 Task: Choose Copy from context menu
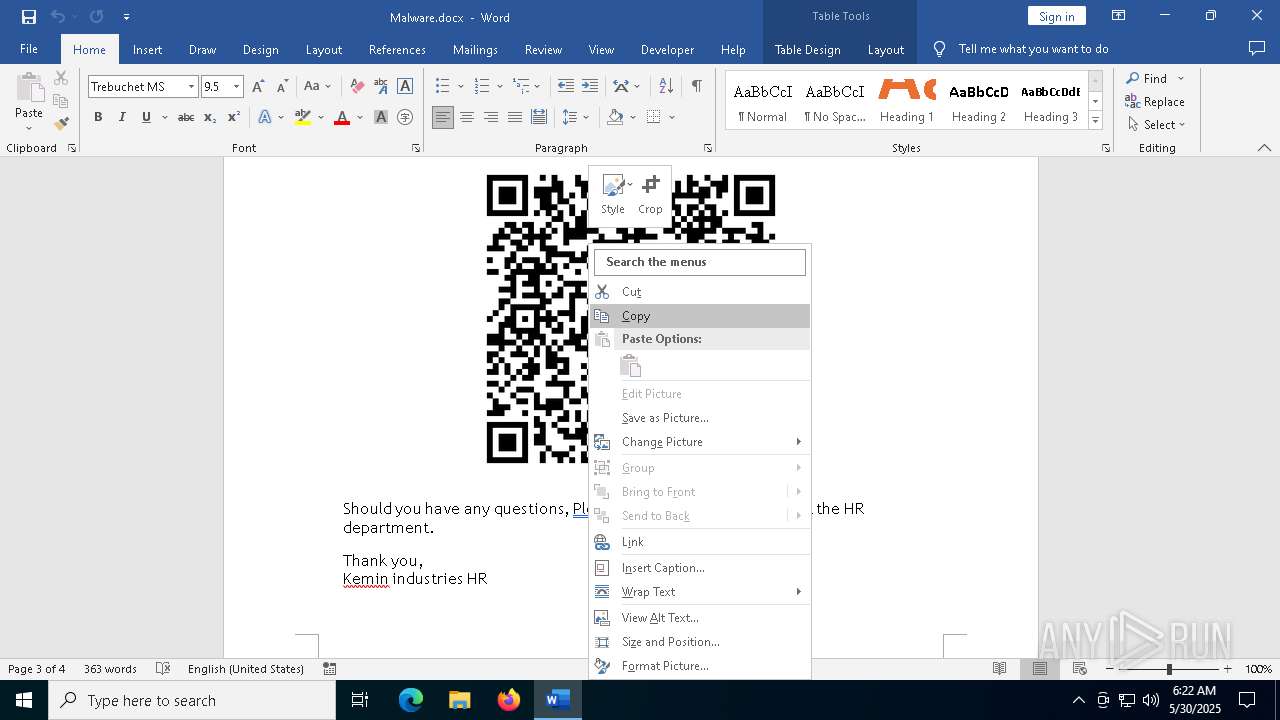point(700,316)
